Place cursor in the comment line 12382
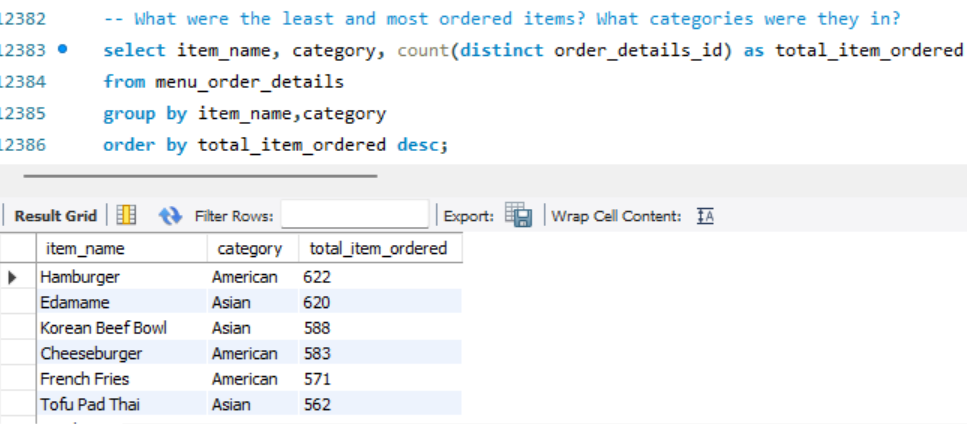 coord(502,18)
